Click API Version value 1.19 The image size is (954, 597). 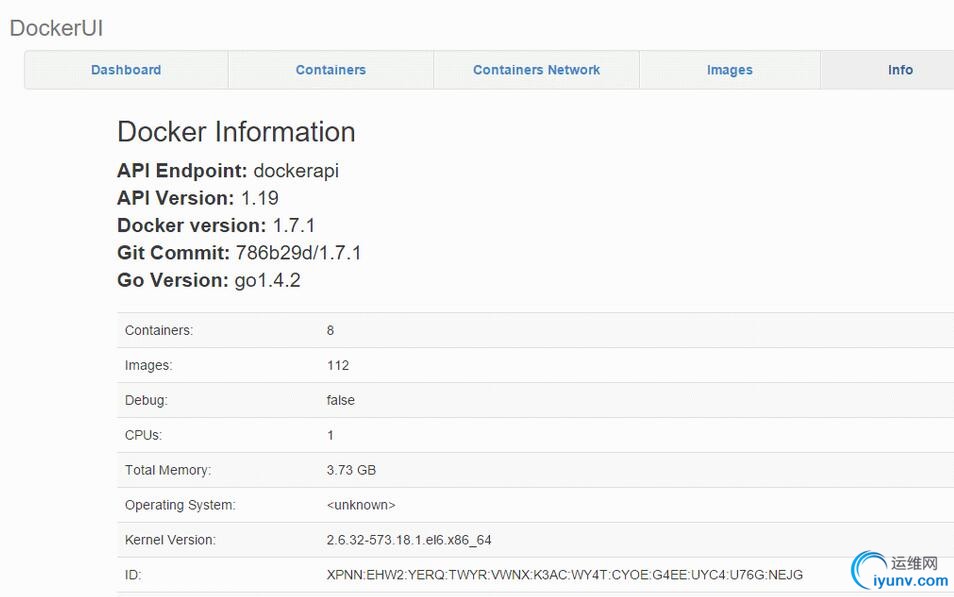(260, 198)
